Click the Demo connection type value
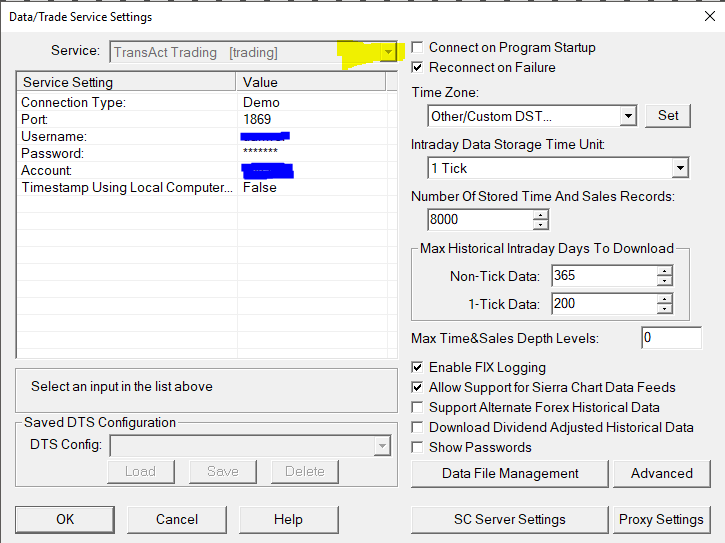Image resolution: width=725 pixels, height=543 pixels. (261, 102)
